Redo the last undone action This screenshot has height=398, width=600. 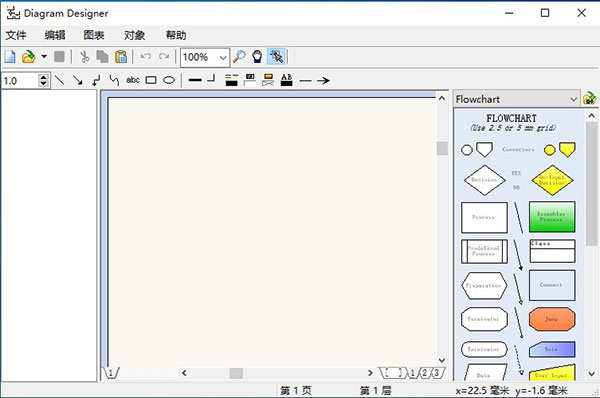164,57
